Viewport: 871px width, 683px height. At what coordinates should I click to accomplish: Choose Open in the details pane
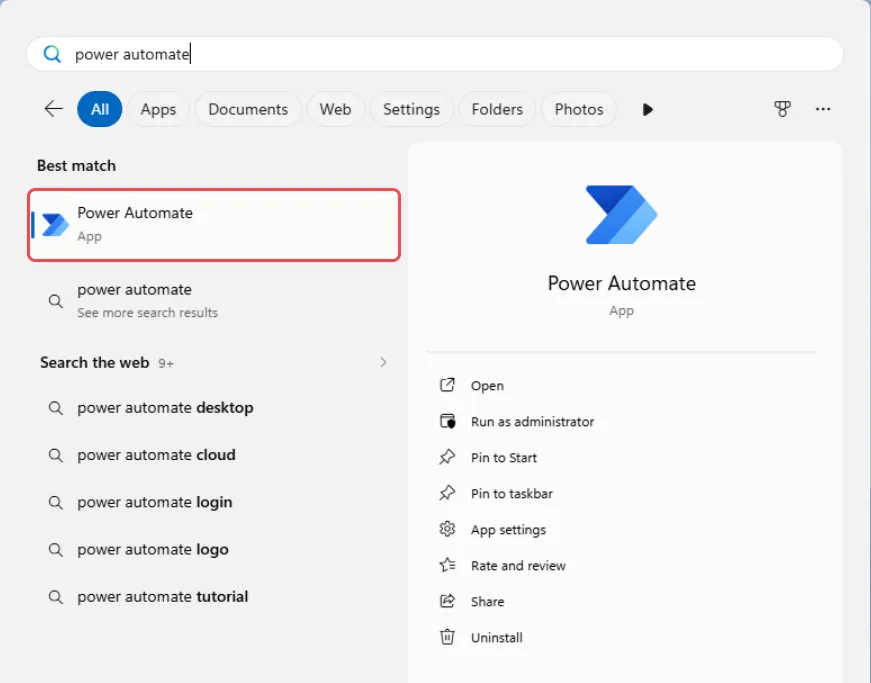tap(487, 385)
